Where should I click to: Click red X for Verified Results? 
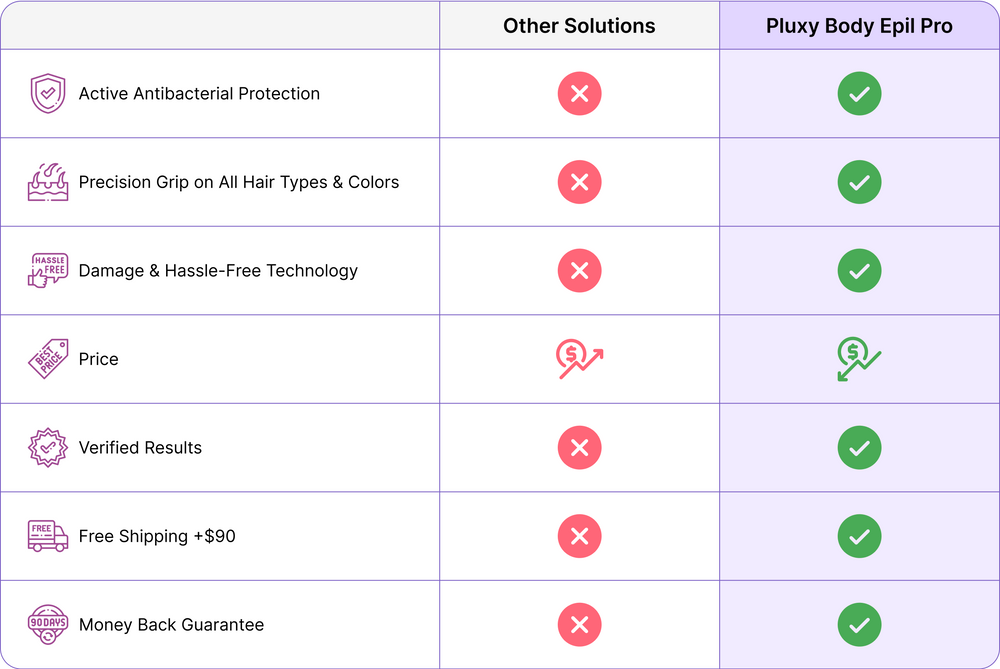point(579,448)
